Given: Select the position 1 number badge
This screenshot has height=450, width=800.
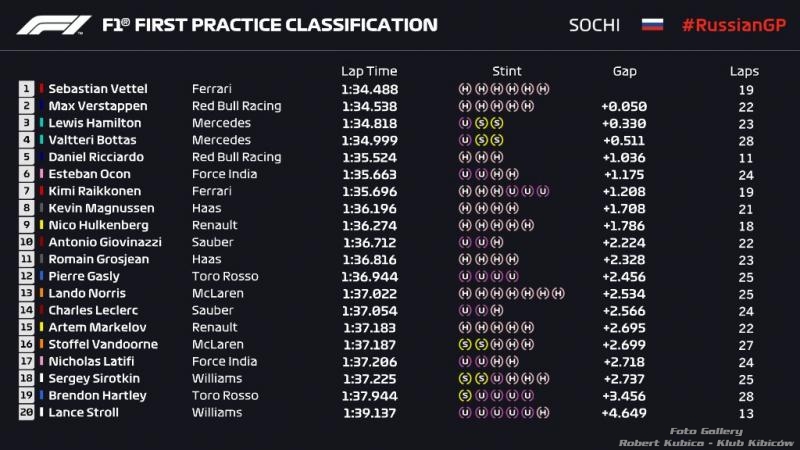Looking at the screenshot, I should tap(27, 89).
